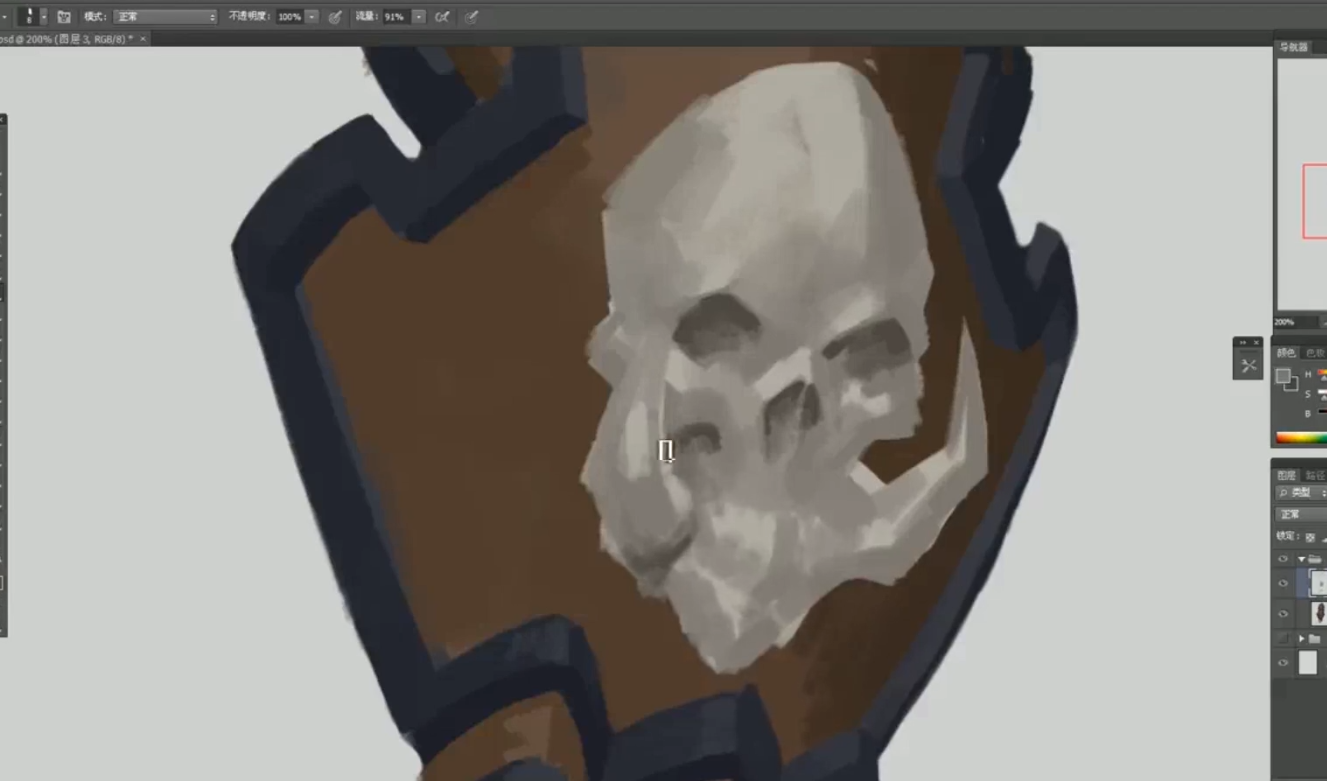
Task: Enable the airbrush build-up icon
Action: 442,17
